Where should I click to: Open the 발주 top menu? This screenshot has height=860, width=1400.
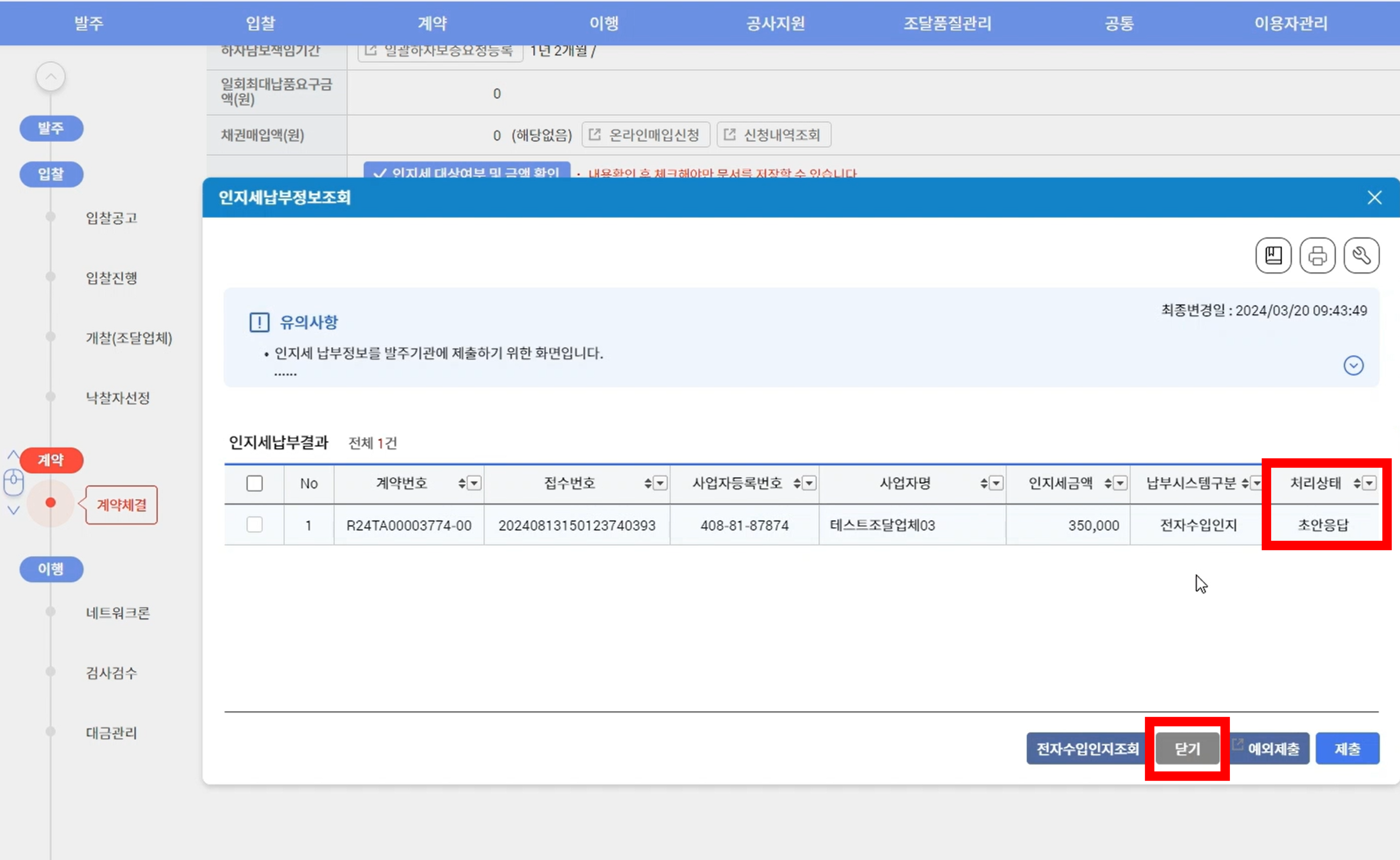(x=89, y=23)
